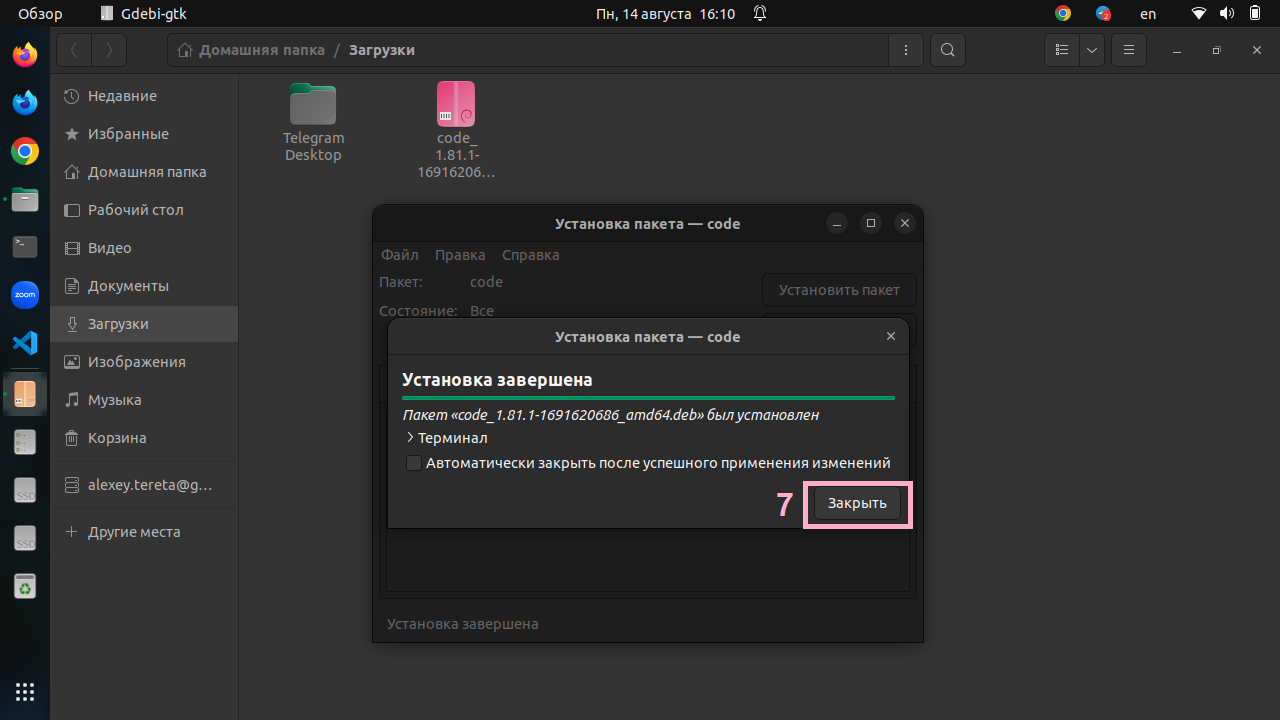This screenshot has height=720, width=1280.
Task: Go back in file manager
Action: pos(74,50)
